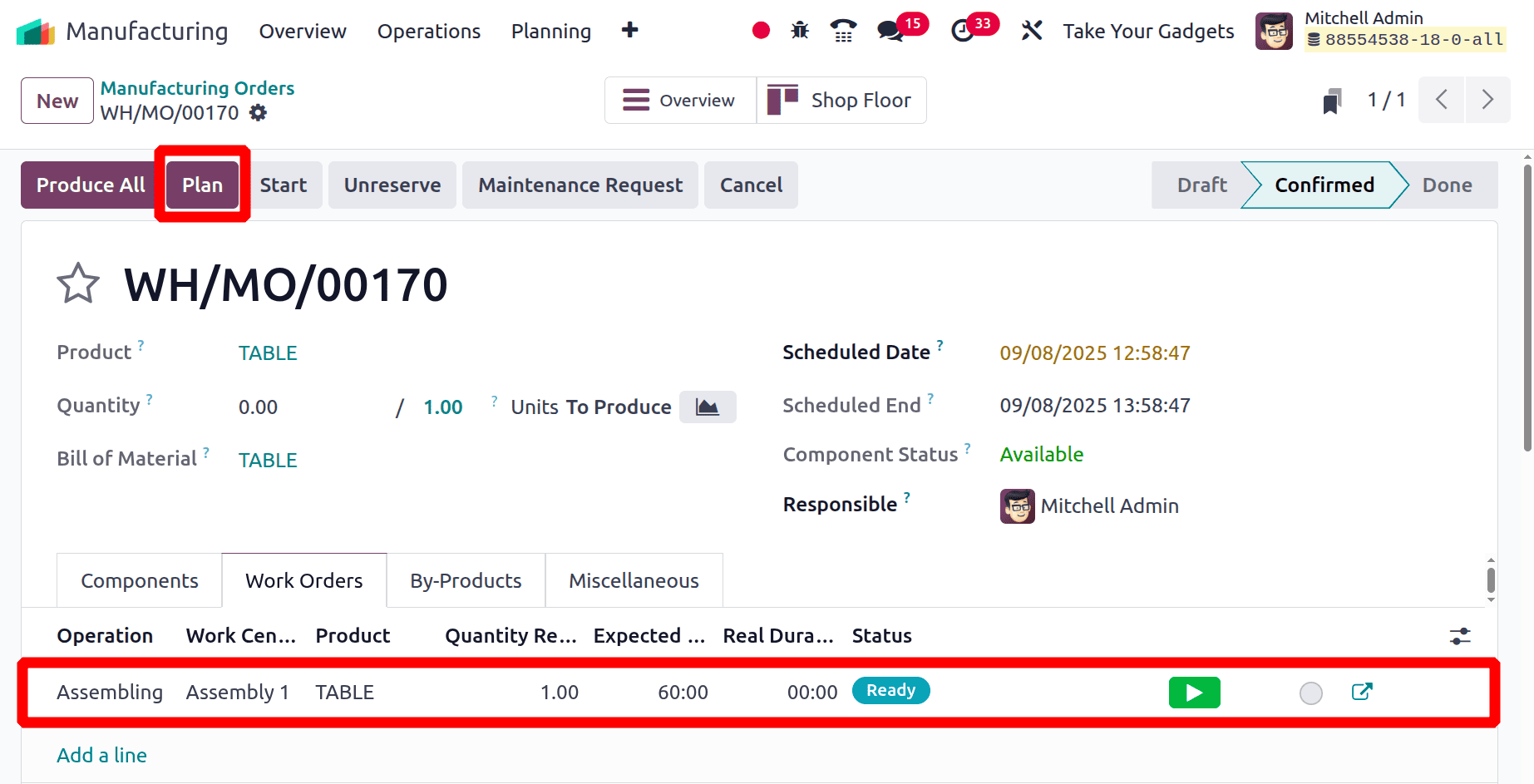This screenshot has height=784, width=1534.
Task: Click the Unreserve button
Action: [392, 185]
